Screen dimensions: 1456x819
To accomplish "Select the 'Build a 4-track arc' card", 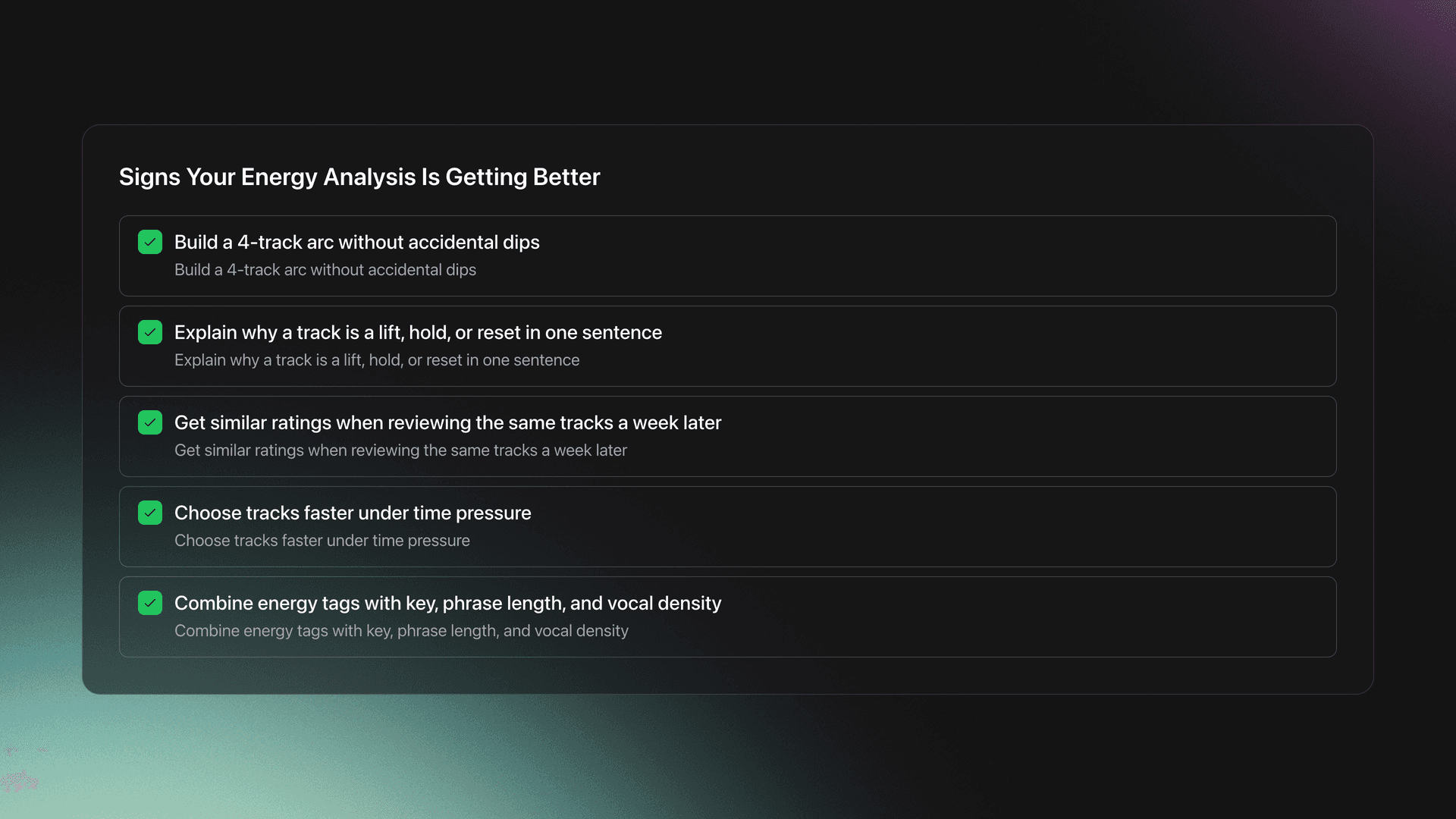I will [x=728, y=256].
